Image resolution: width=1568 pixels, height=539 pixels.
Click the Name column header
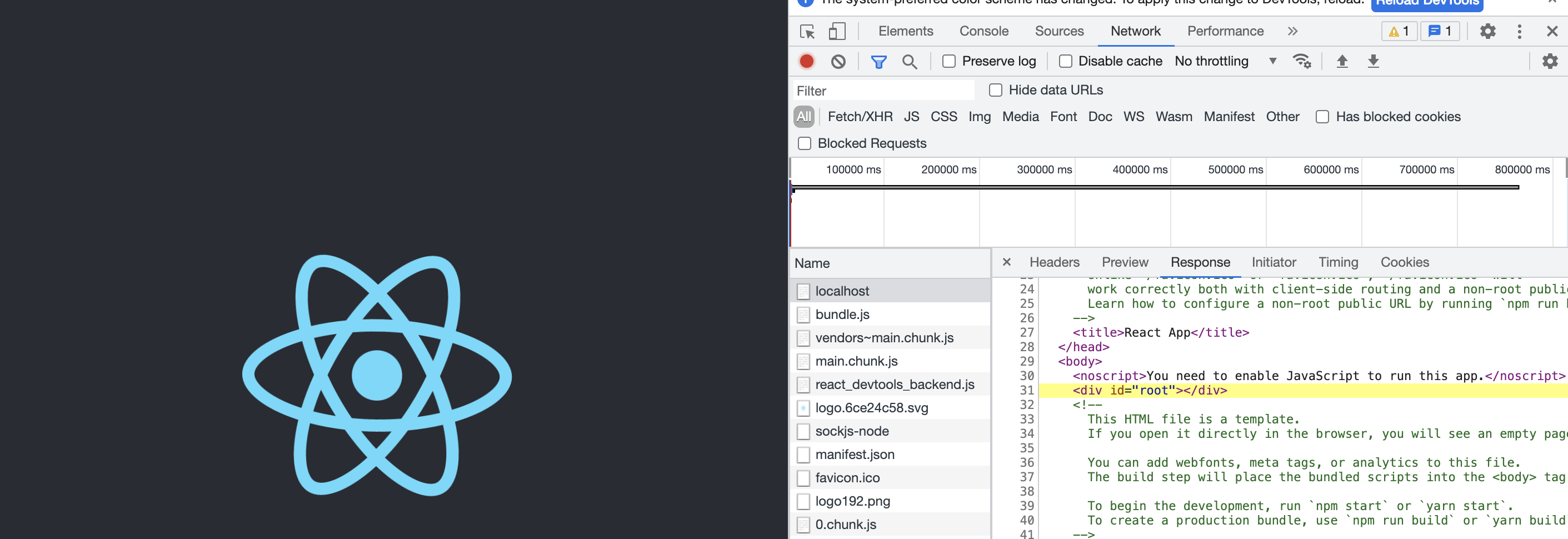(890, 263)
